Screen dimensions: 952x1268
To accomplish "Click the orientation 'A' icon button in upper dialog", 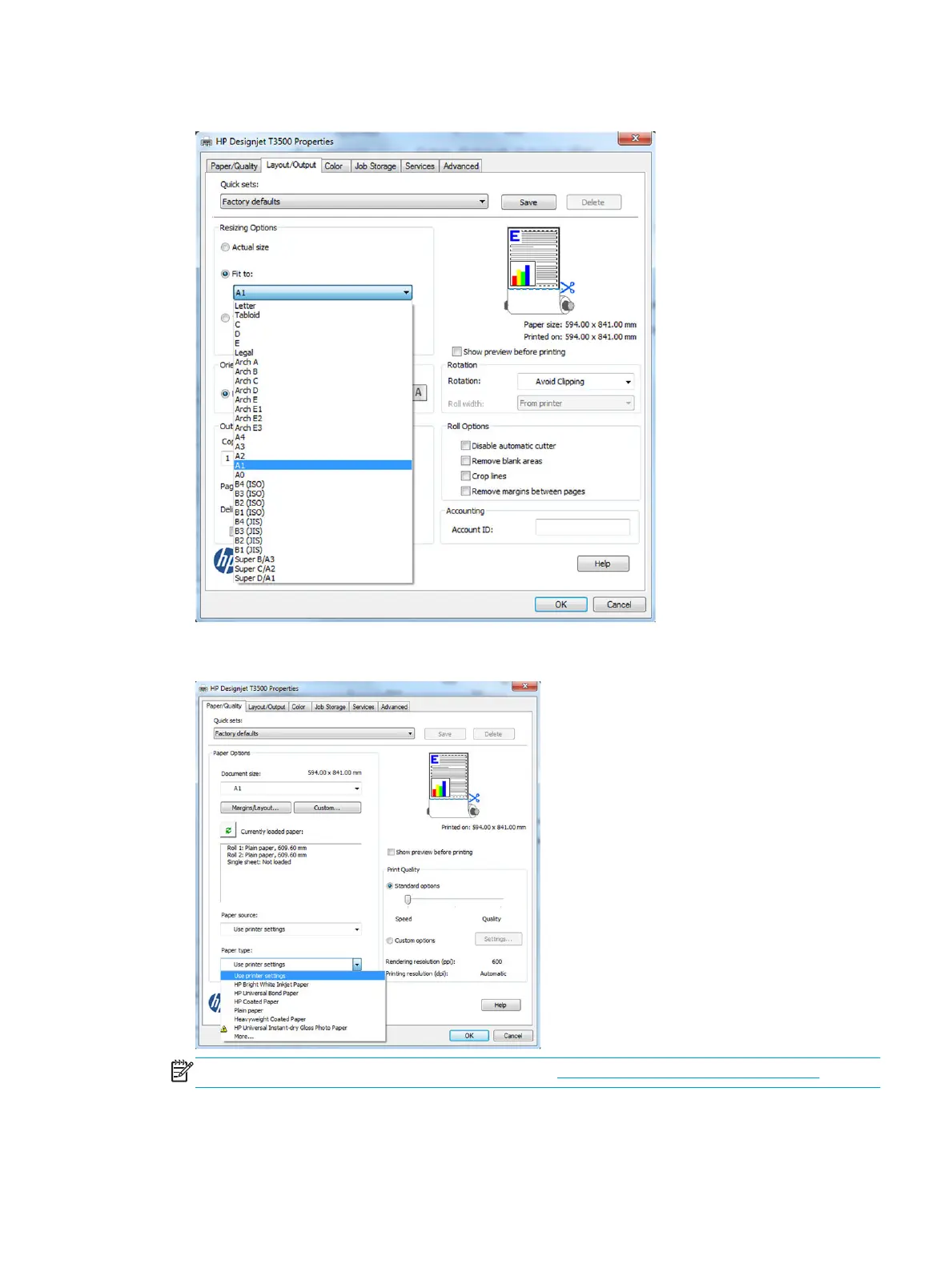I will pos(418,393).
